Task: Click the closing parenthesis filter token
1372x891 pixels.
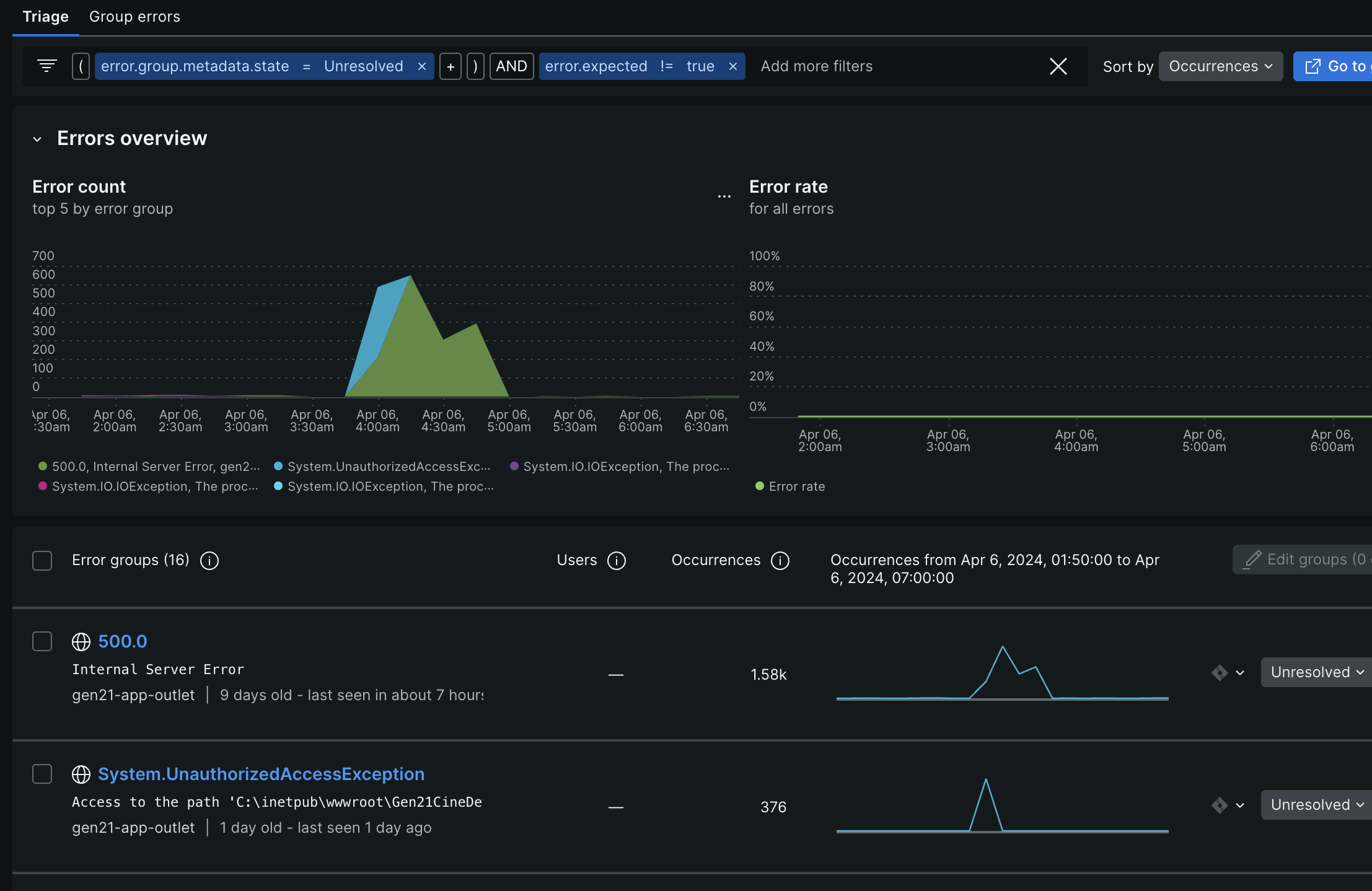Action: pyautogui.click(x=475, y=66)
